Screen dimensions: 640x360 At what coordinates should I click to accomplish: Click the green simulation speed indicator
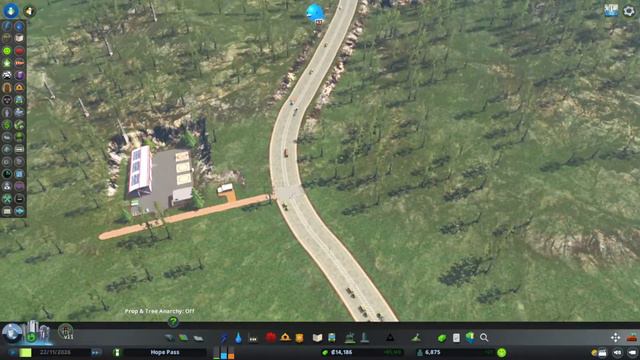[26, 352]
